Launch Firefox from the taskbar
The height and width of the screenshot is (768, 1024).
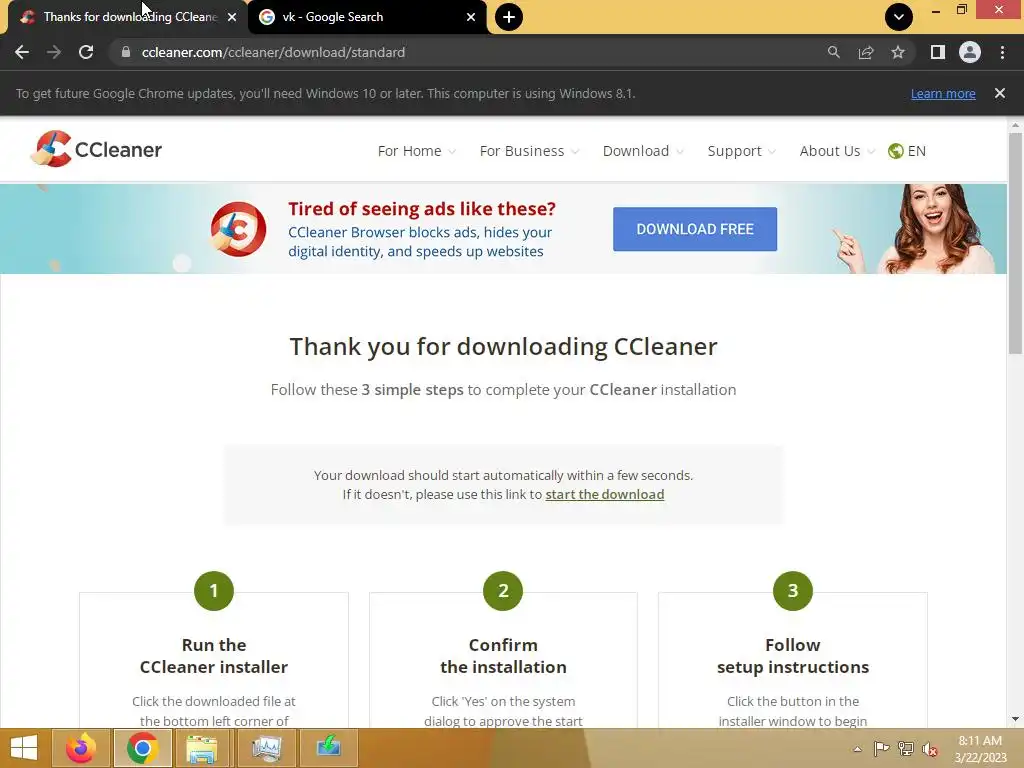click(81, 748)
